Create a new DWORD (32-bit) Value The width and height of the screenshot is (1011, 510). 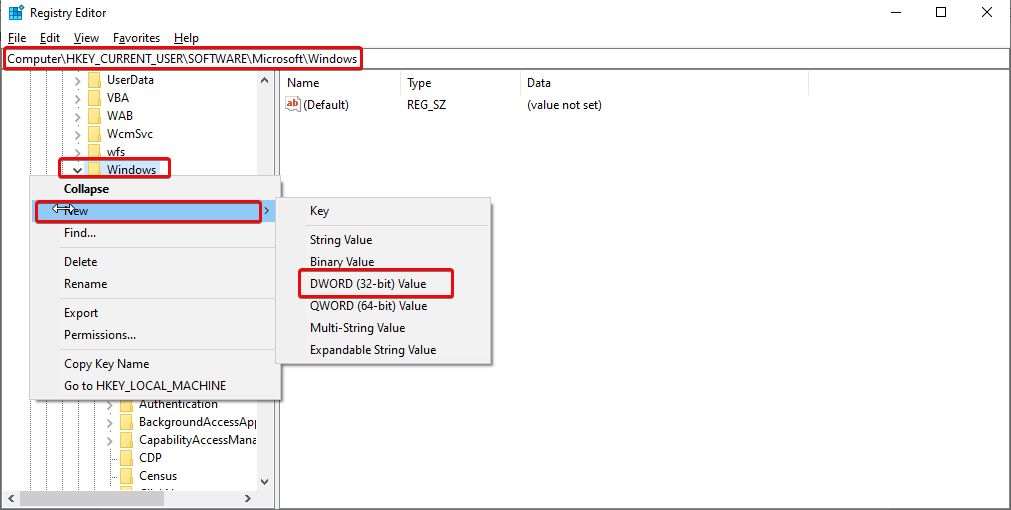pos(384,284)
